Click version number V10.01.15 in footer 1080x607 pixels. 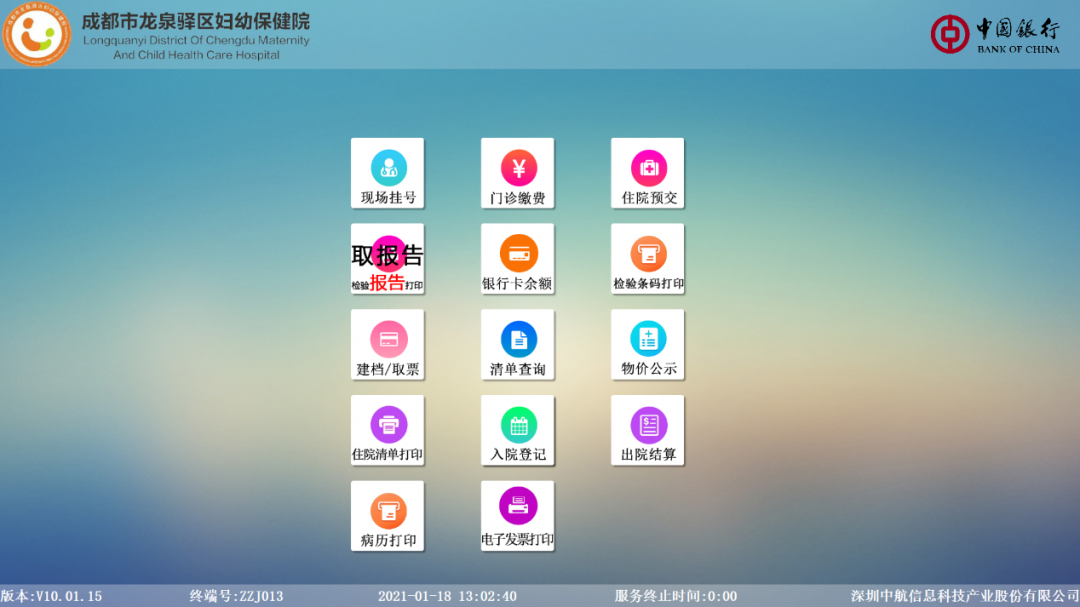(52, 596)
